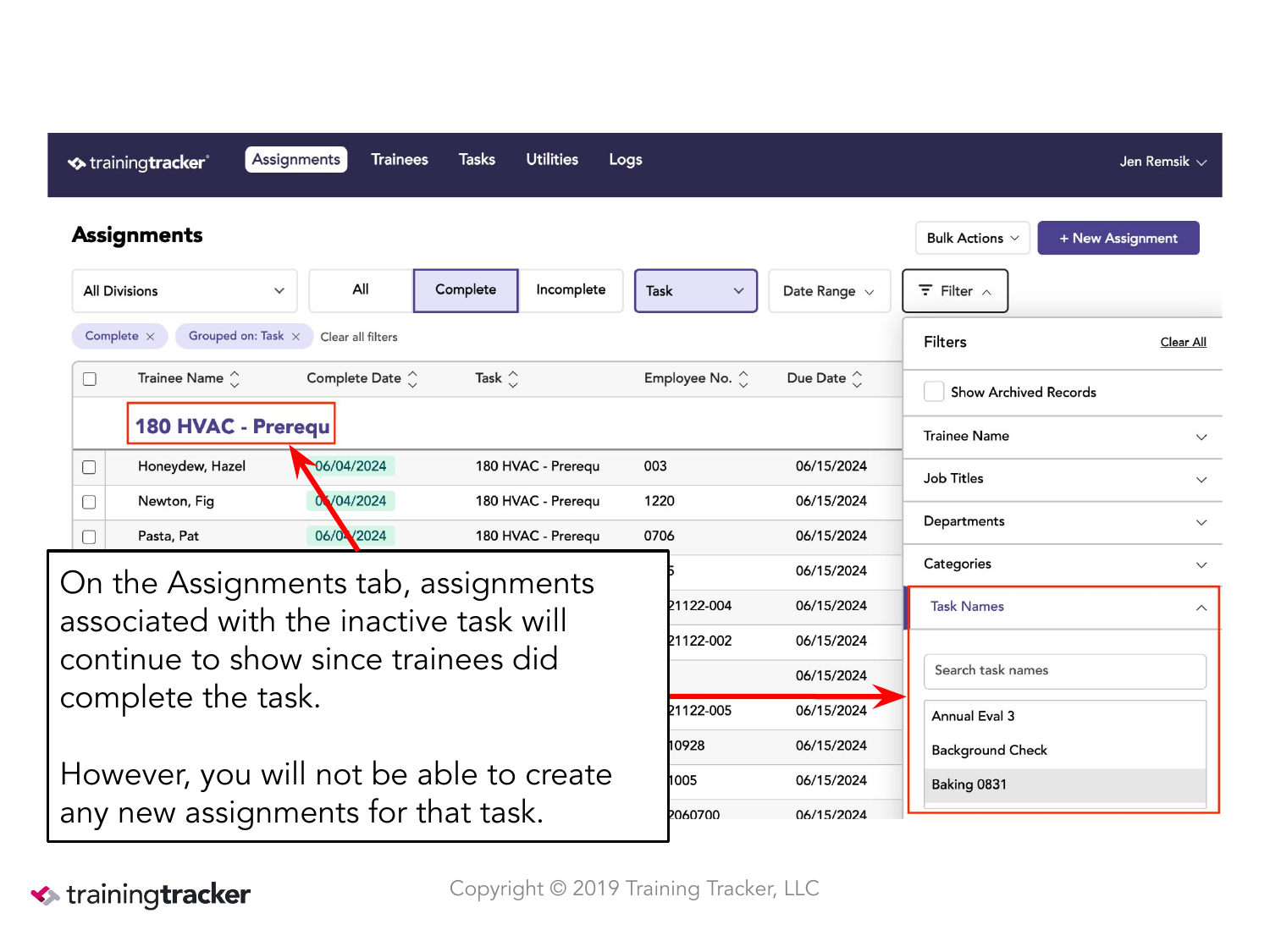Viewport: 1270px width, 952px height.
Task: Toggle the Filter panel button
Action: pos(955,291)
